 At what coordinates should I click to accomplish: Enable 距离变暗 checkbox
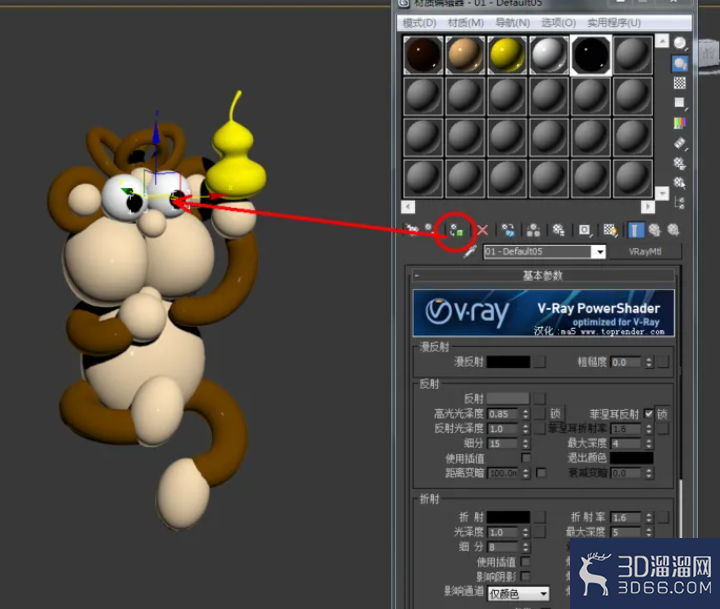(x=541, y=473)
